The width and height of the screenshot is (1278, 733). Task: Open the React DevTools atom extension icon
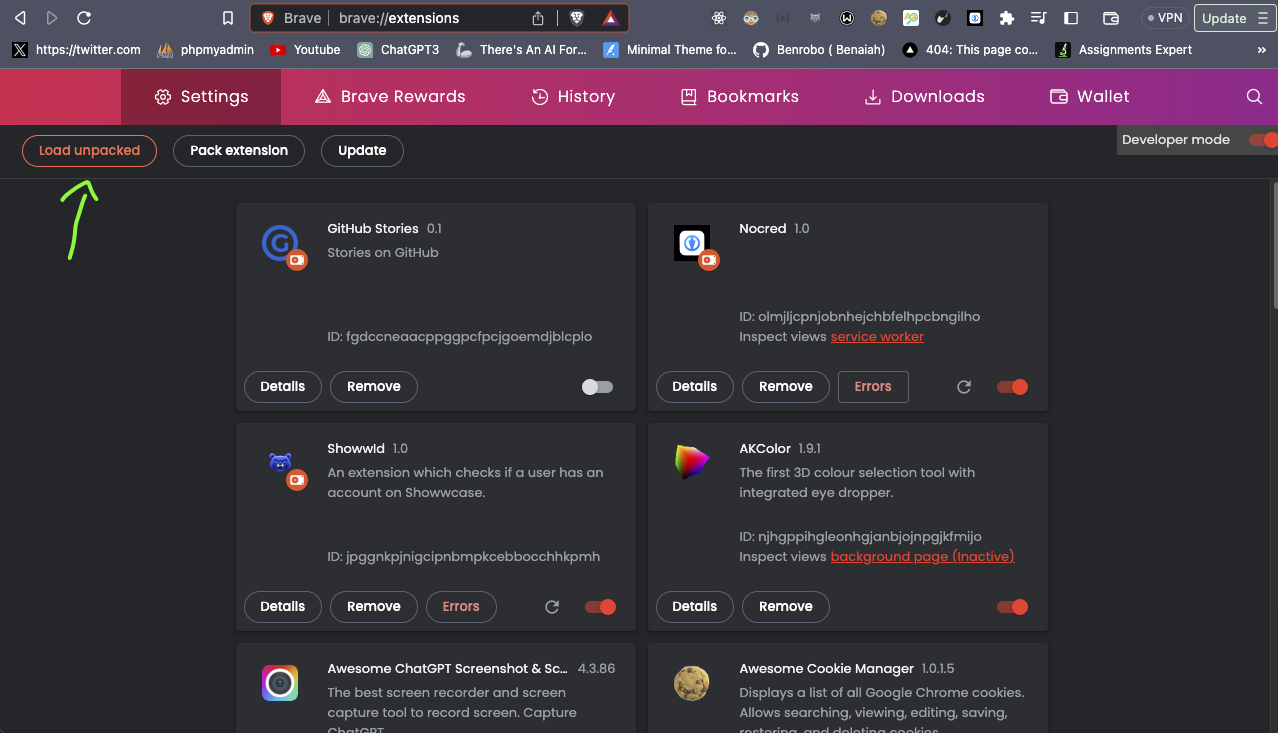(x=719, y=18)
